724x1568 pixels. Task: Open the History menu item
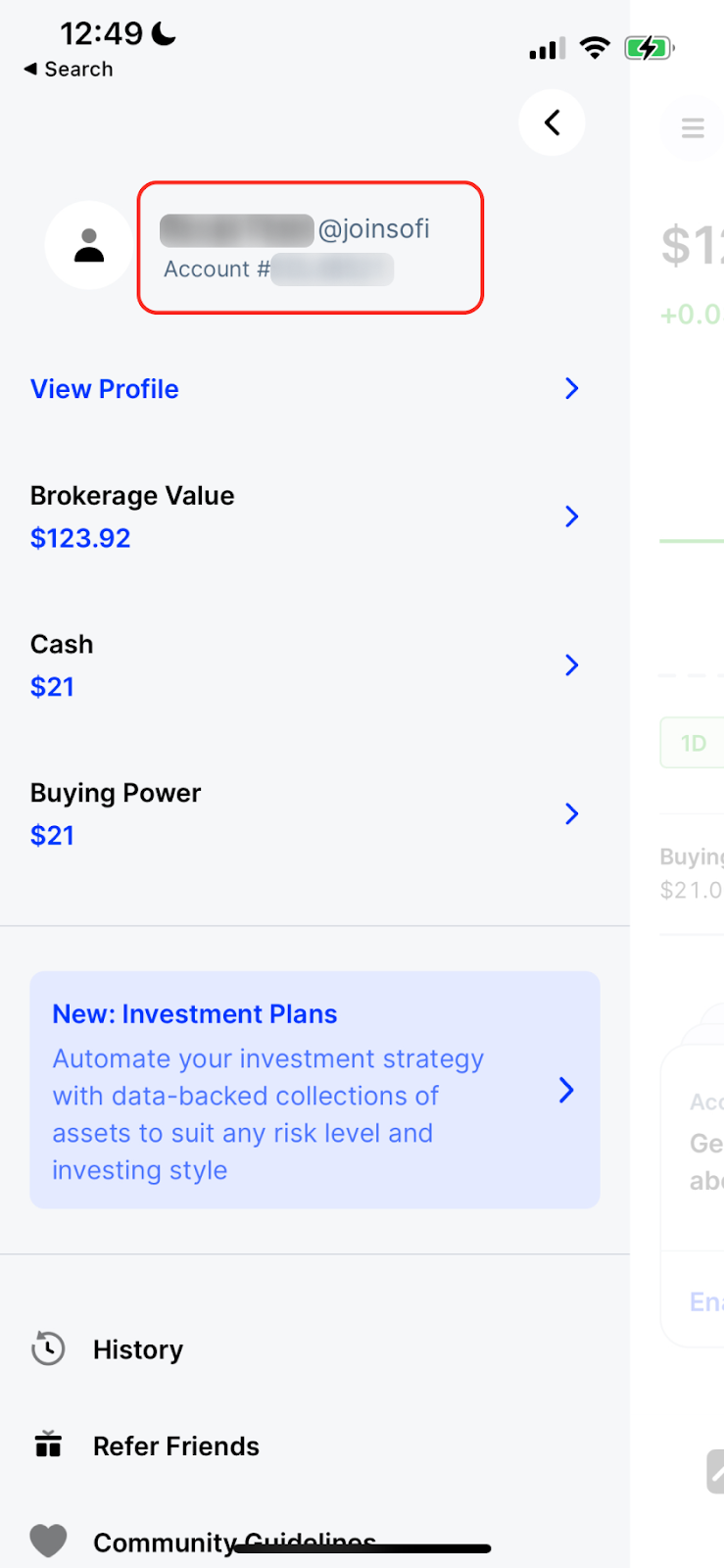[x=138, y=1349]
